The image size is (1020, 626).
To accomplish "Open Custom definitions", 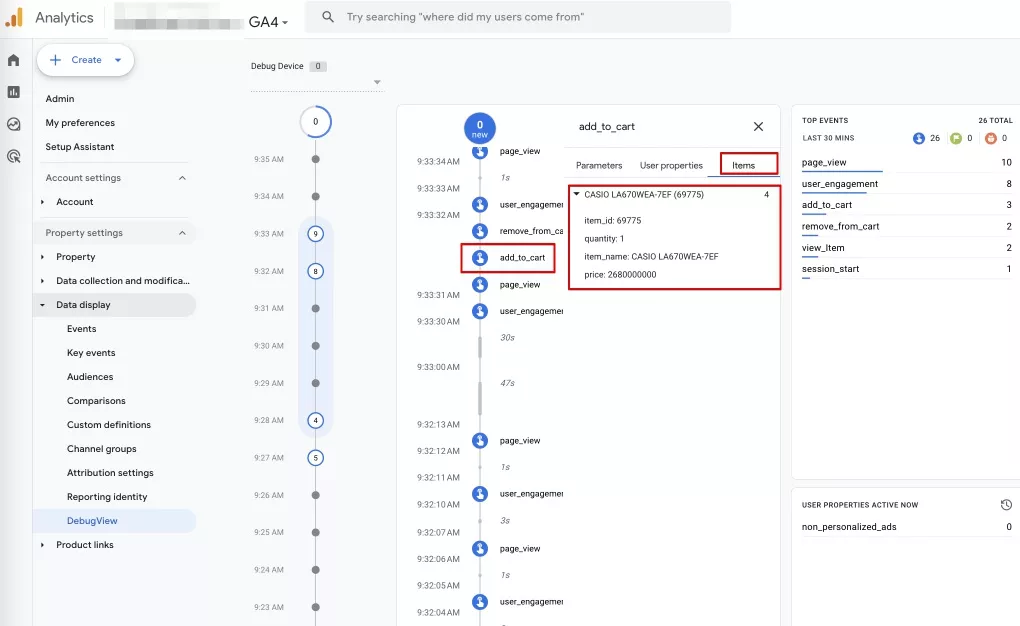I will click(109, 425).
